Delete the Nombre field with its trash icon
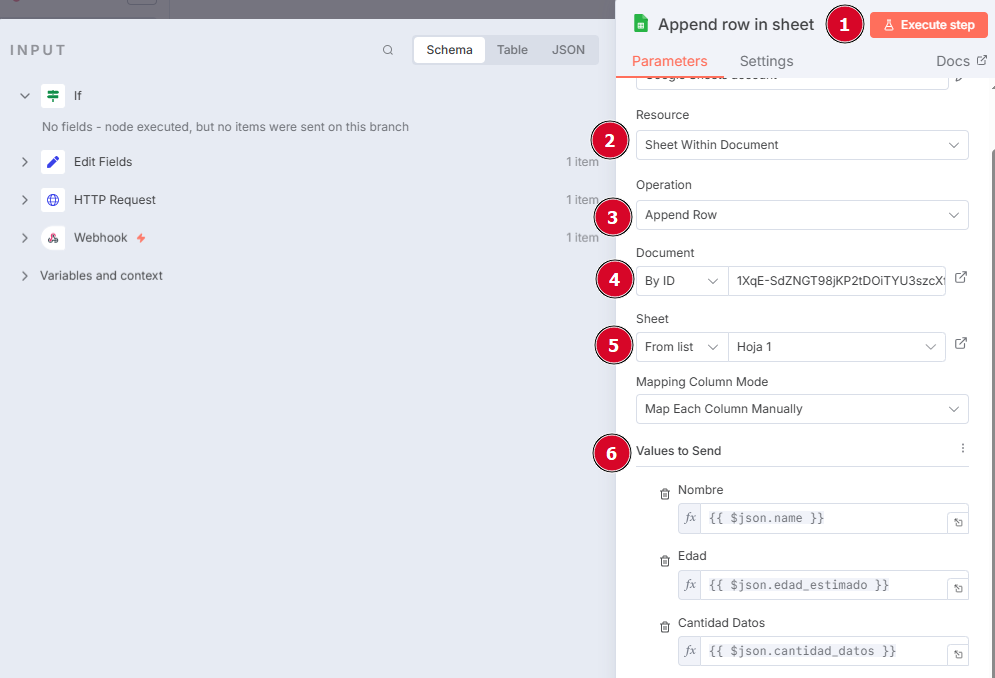Image resolution: width=995 pixels, height=678 pixels. tap(664, 494)
